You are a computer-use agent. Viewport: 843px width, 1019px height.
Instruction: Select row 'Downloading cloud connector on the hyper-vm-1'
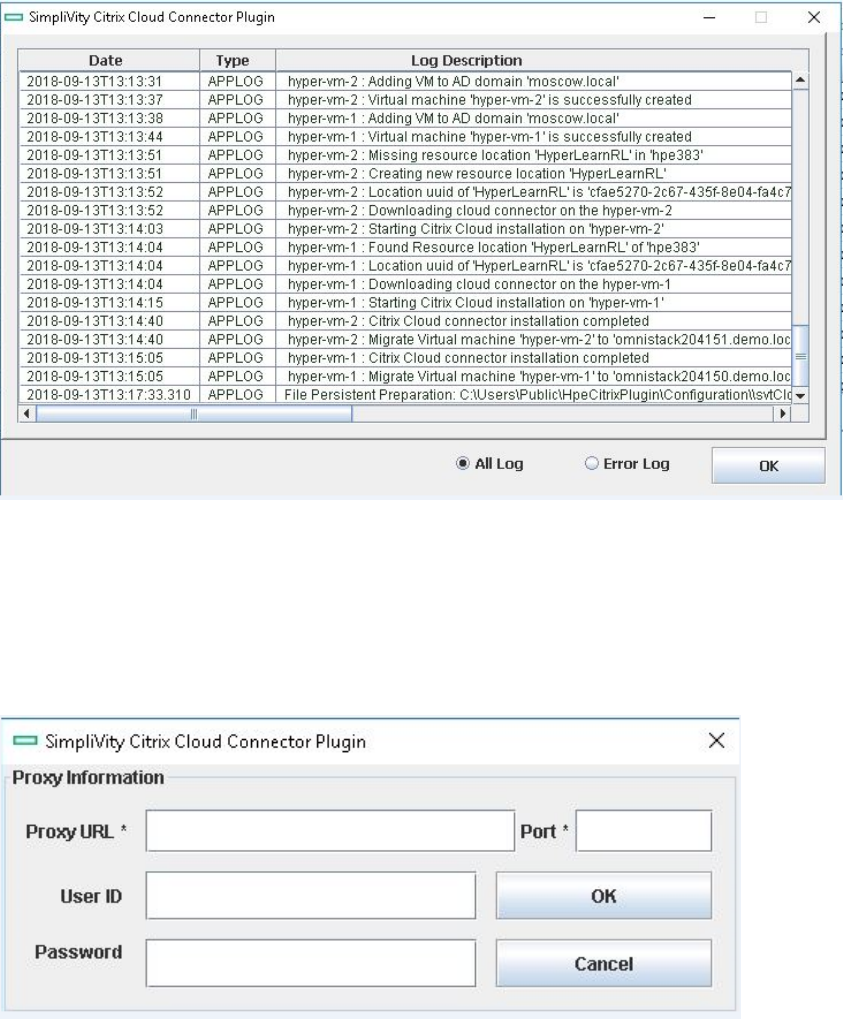pyautogui.click(x=405, y=284)
